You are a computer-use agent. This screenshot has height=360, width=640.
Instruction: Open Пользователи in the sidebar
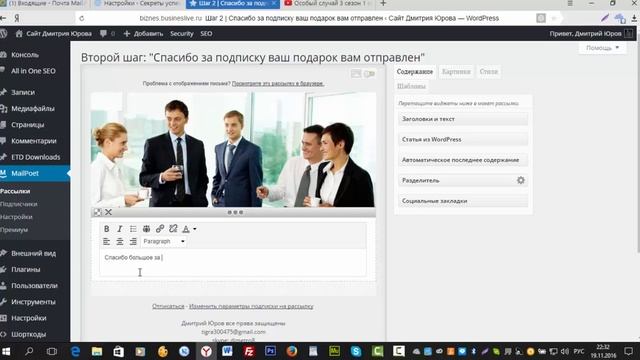pos(35,286)
